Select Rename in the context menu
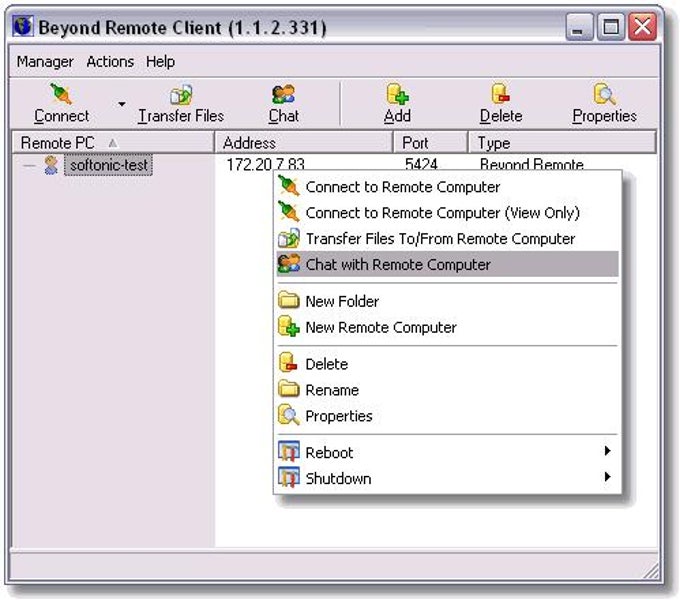 click(448, 390)
